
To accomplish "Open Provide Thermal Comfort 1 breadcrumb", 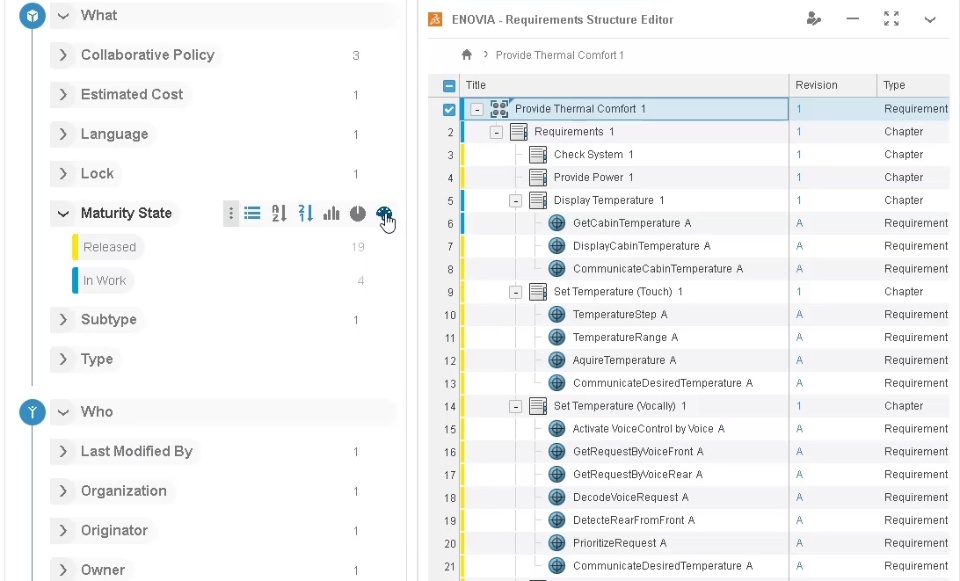I will coord(560,55).
